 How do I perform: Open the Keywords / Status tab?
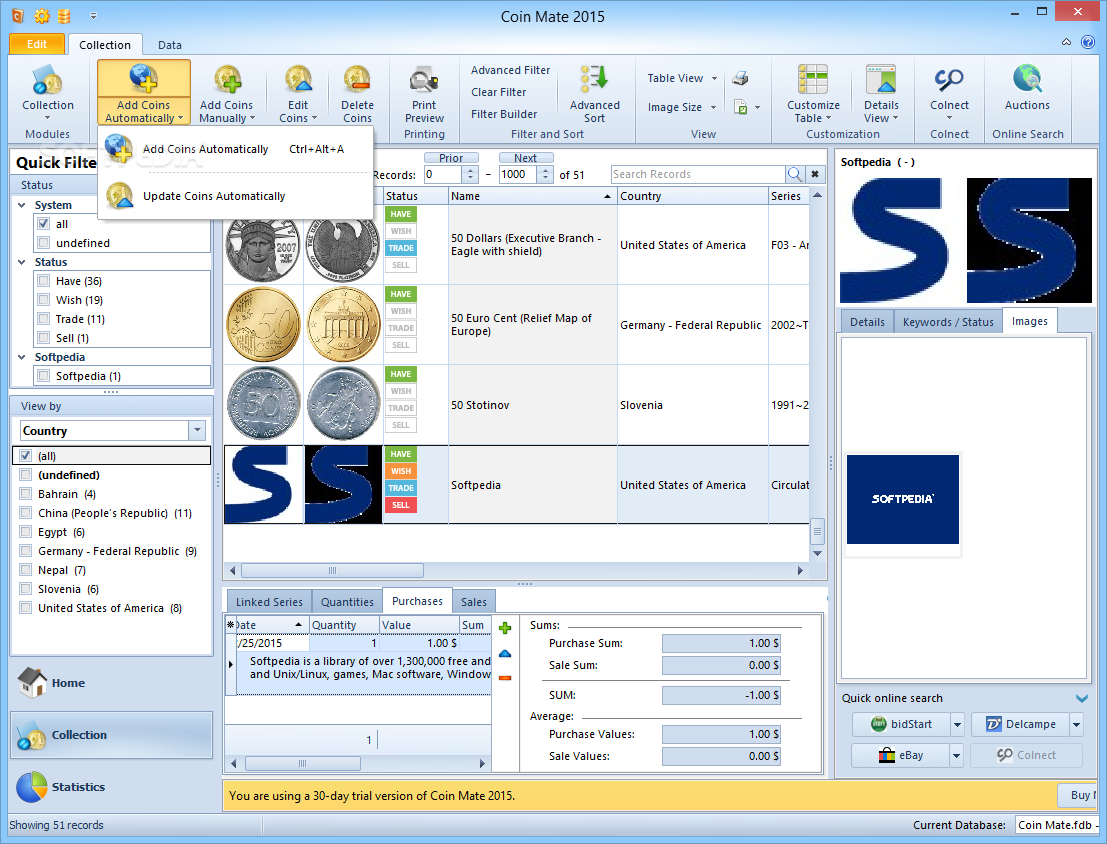pyautogui.click(x=948, y=322)
